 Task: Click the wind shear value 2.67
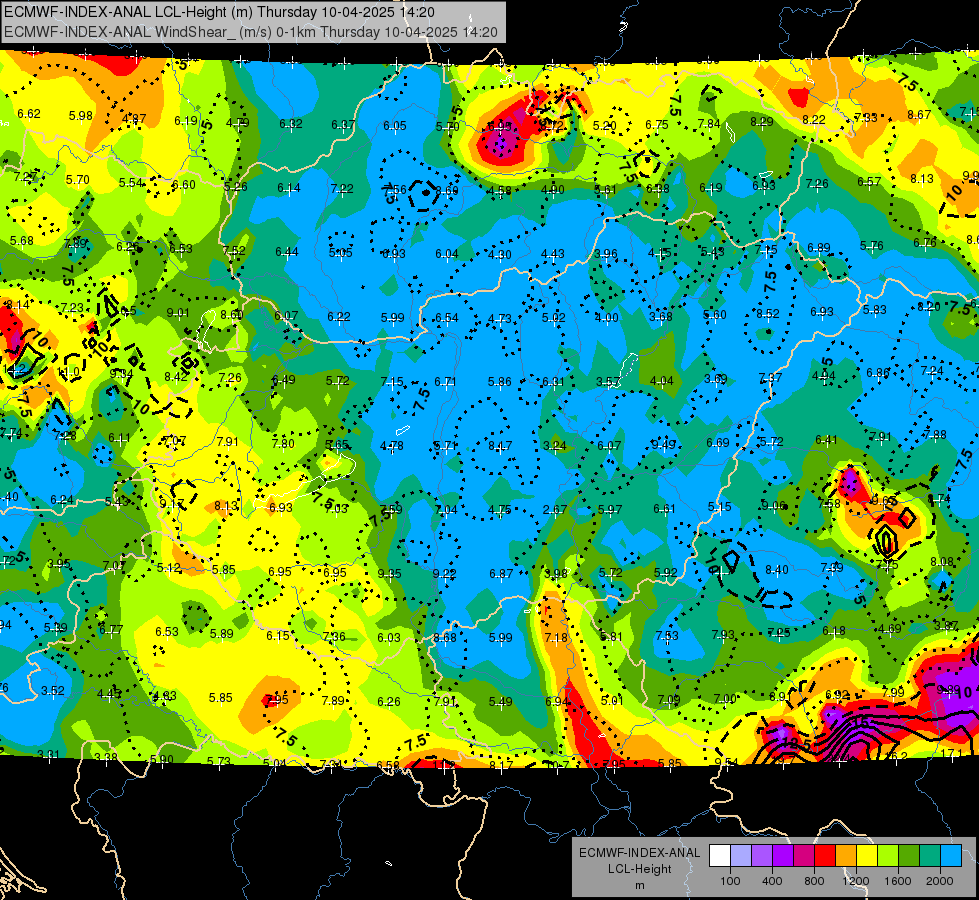555,510
